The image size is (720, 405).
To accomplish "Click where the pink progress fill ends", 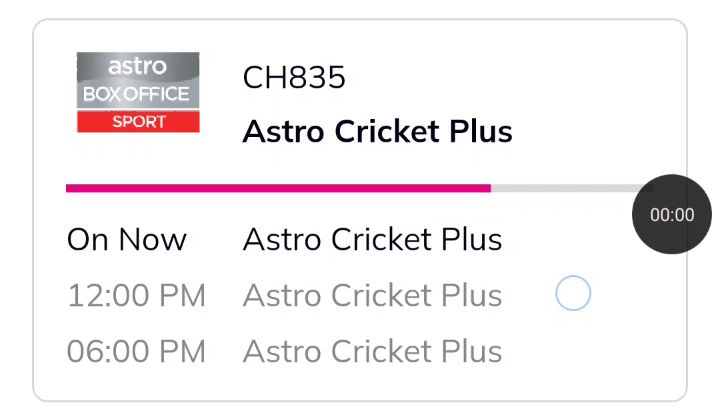I will click(x=490, y=188).
